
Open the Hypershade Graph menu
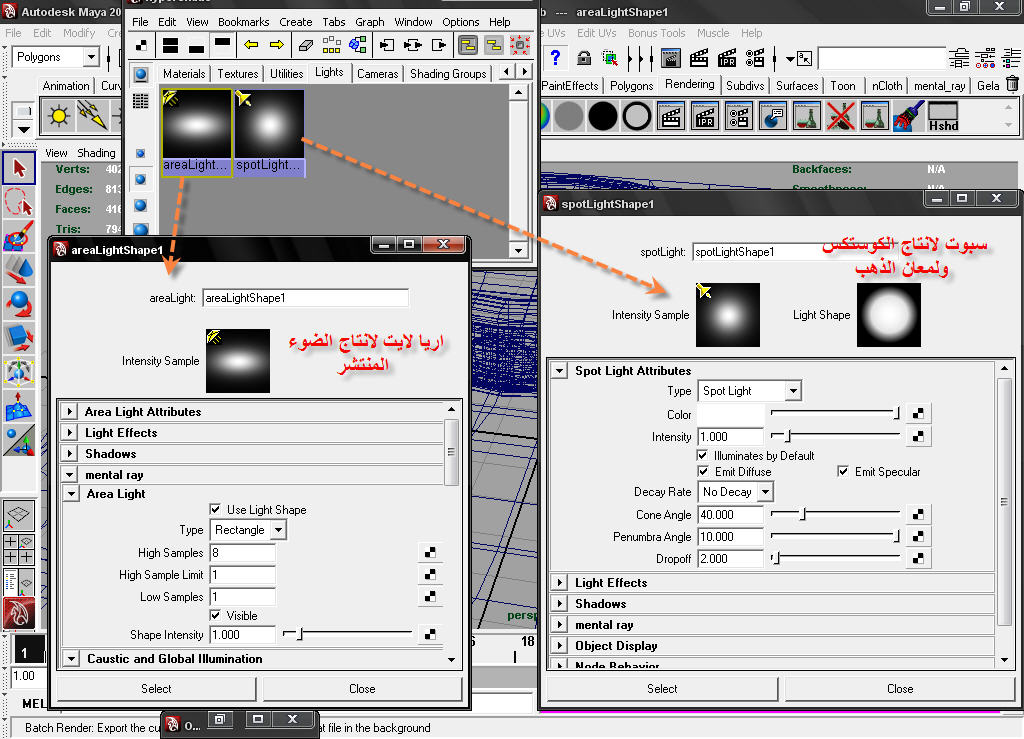(370, 22)
